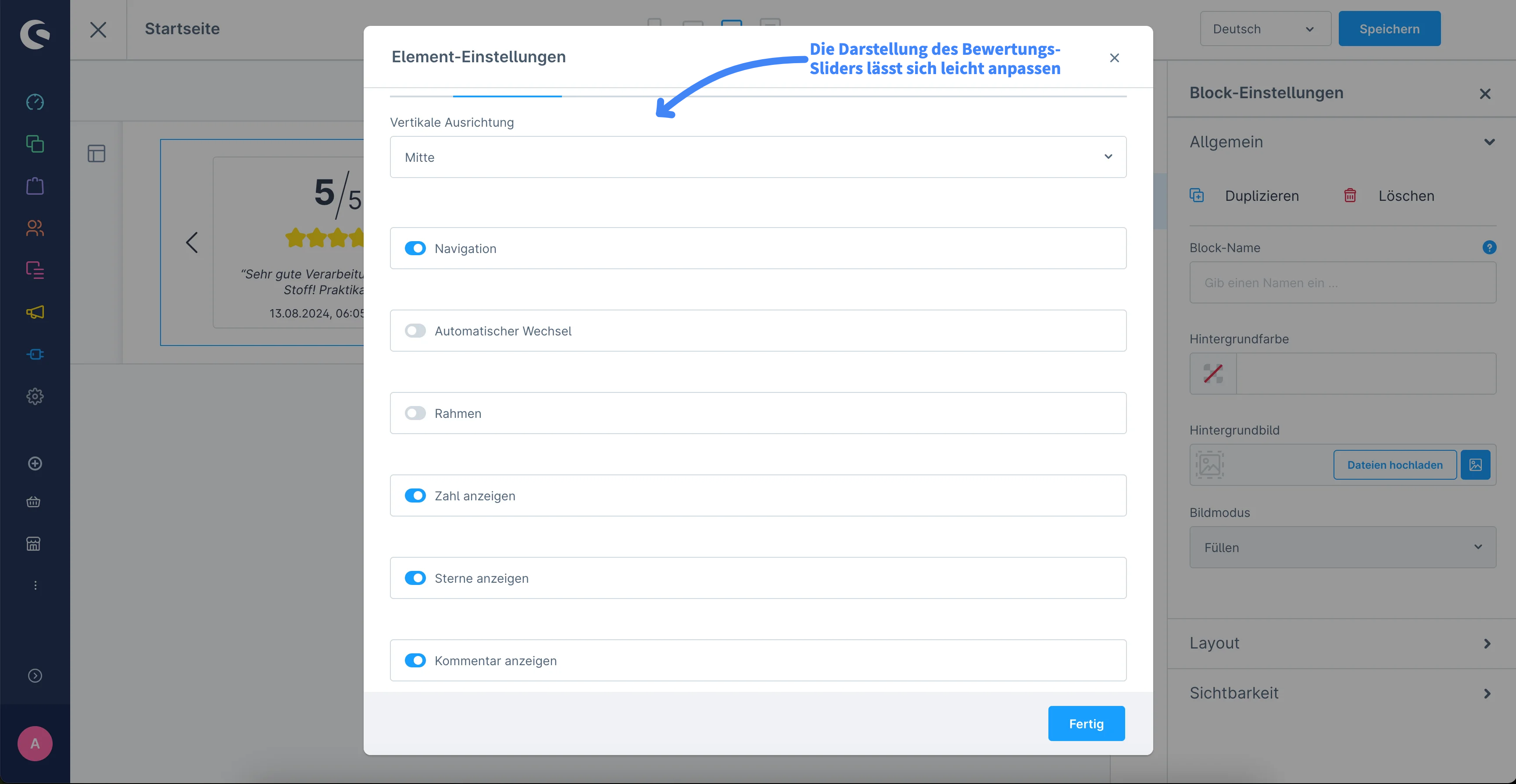Screen dimensions: 1516x784
Task: Open the Customers icon in the sidebar
Action: coord(35,228)
